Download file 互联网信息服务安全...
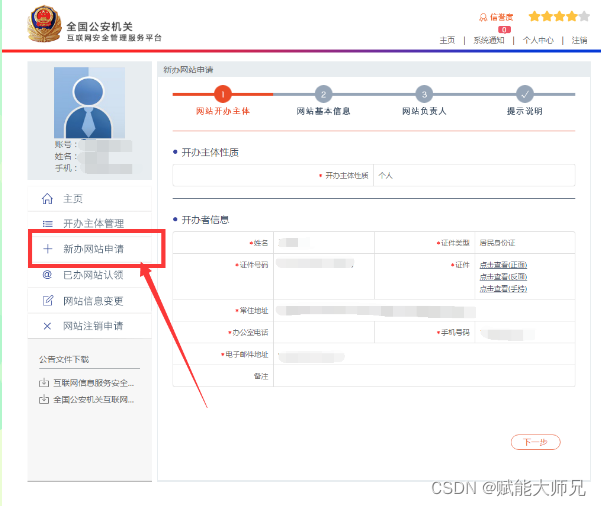This screenshot has width=601, height=506. [x=94, y=383]
